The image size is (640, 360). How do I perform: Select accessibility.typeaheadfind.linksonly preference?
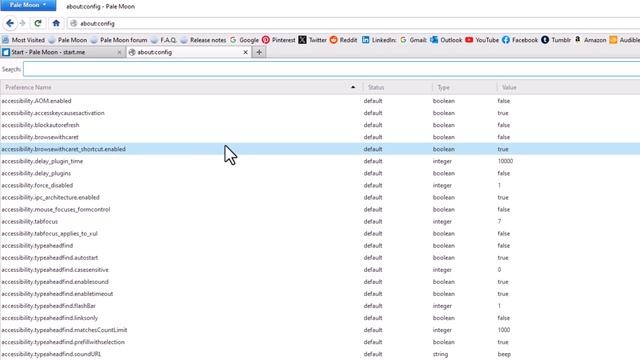click(x=320, y=318)
